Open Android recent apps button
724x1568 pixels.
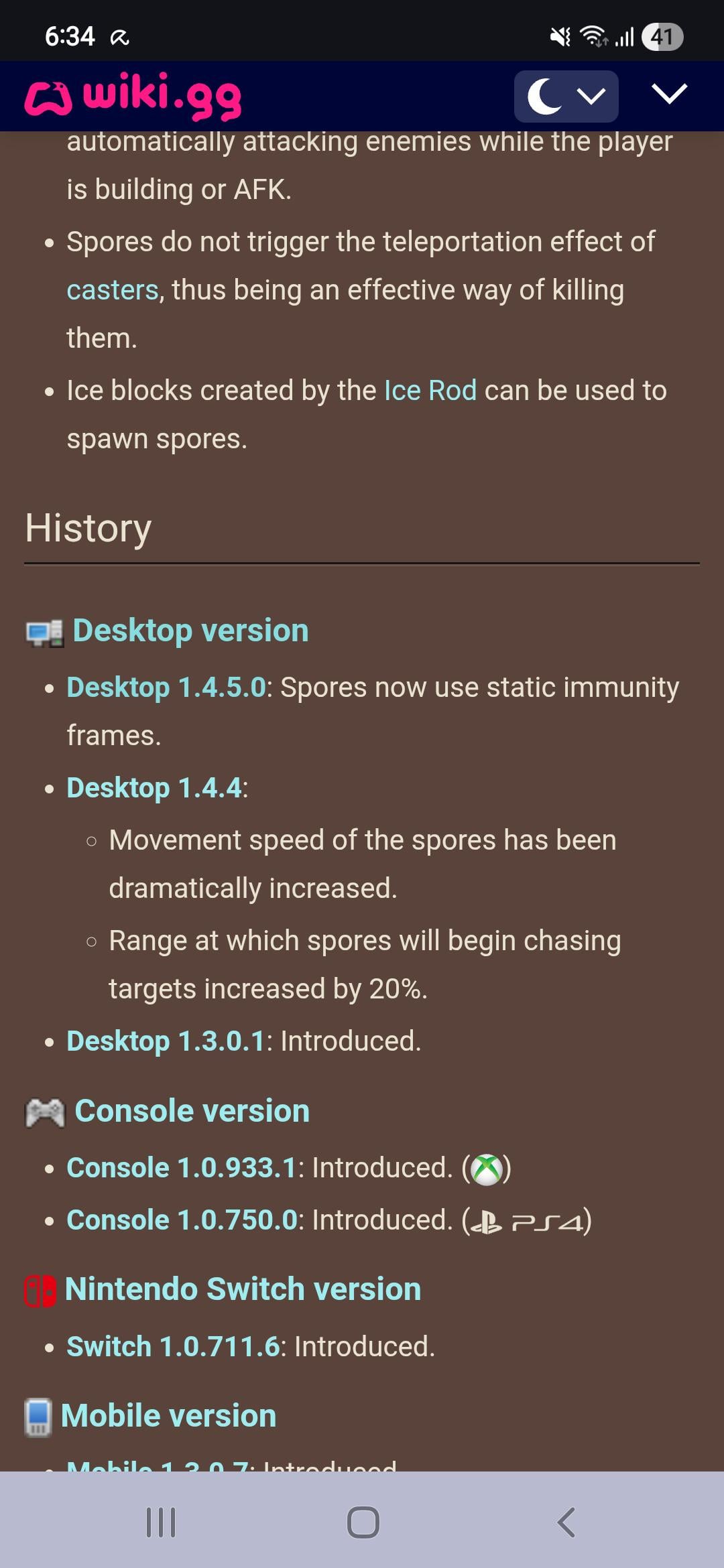point(161,1522)
